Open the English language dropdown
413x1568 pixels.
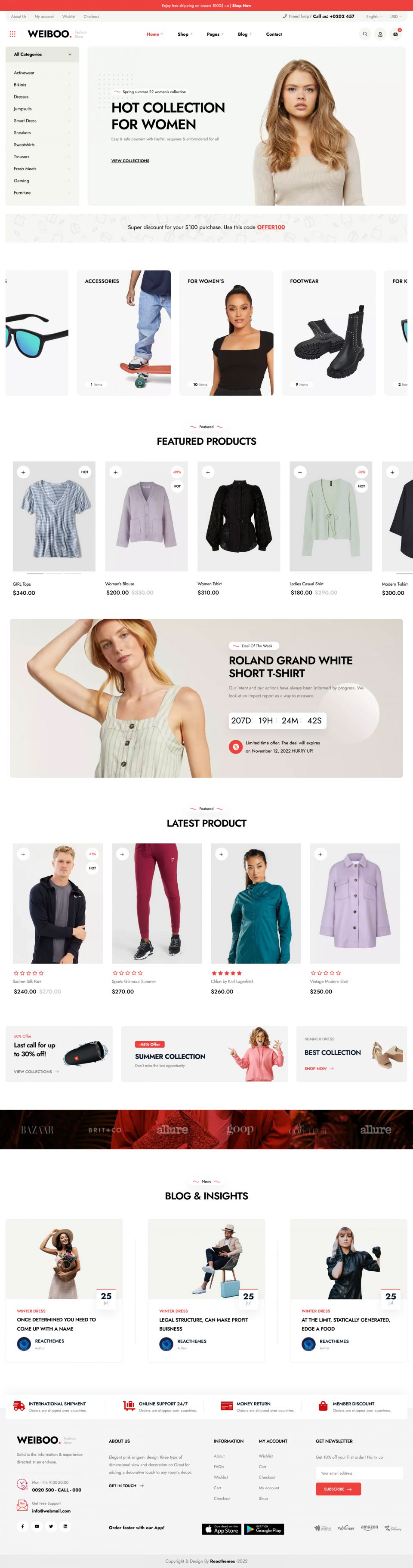374,16
